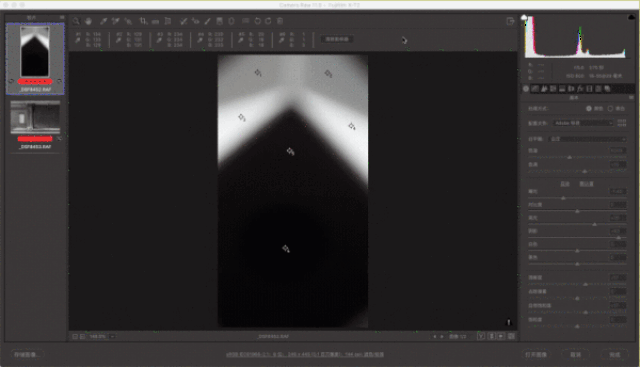
Task: Open the white balance dropdown
Action: point(587,139)
